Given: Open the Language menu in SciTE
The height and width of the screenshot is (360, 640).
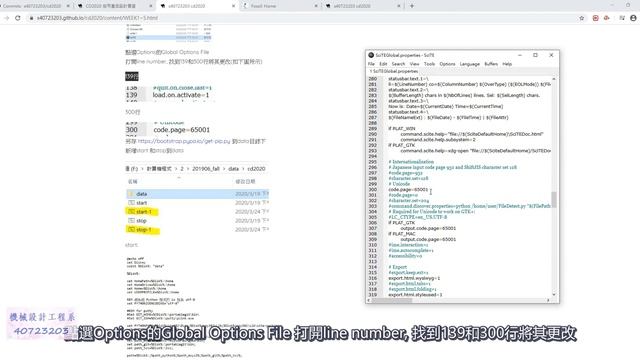Looking at the screenshot, I should pos(469,64).
